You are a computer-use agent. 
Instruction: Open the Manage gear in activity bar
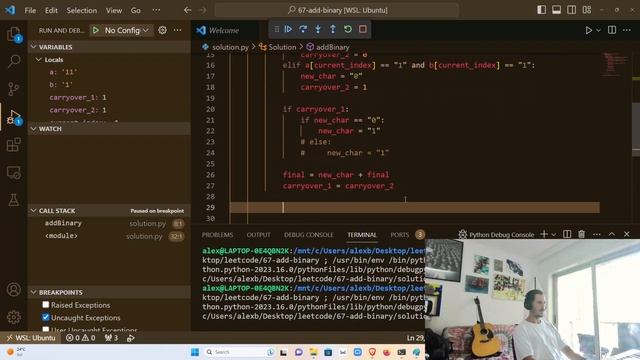point(14,317)
